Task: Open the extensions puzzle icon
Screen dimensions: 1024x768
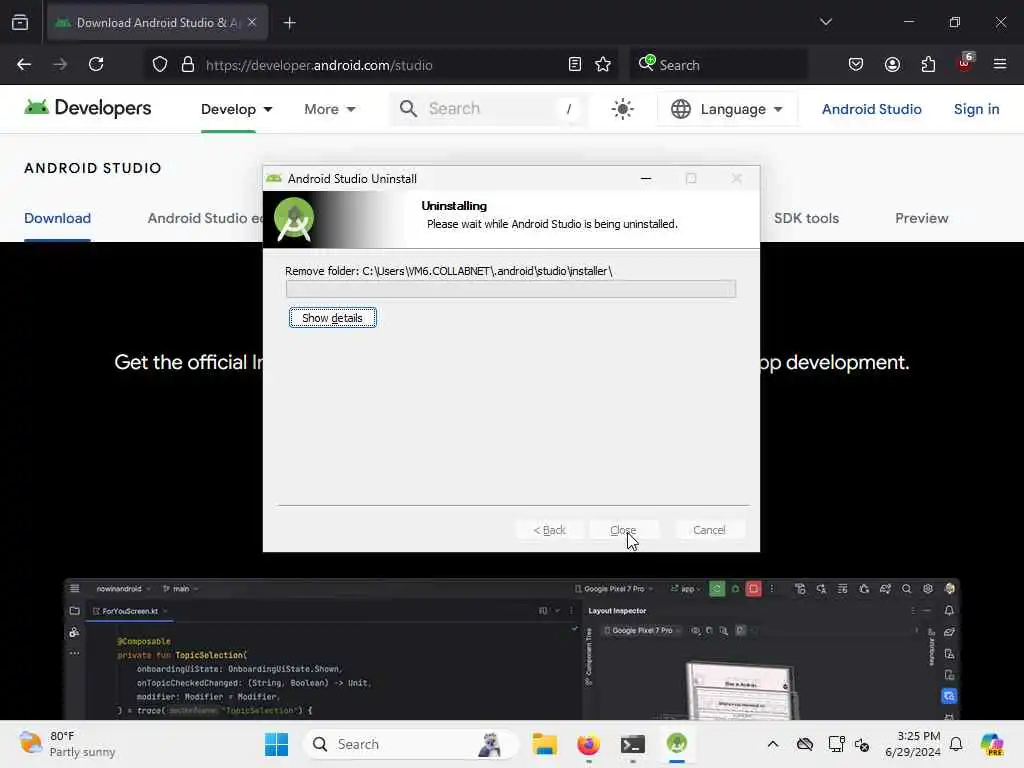Action: 928,65
